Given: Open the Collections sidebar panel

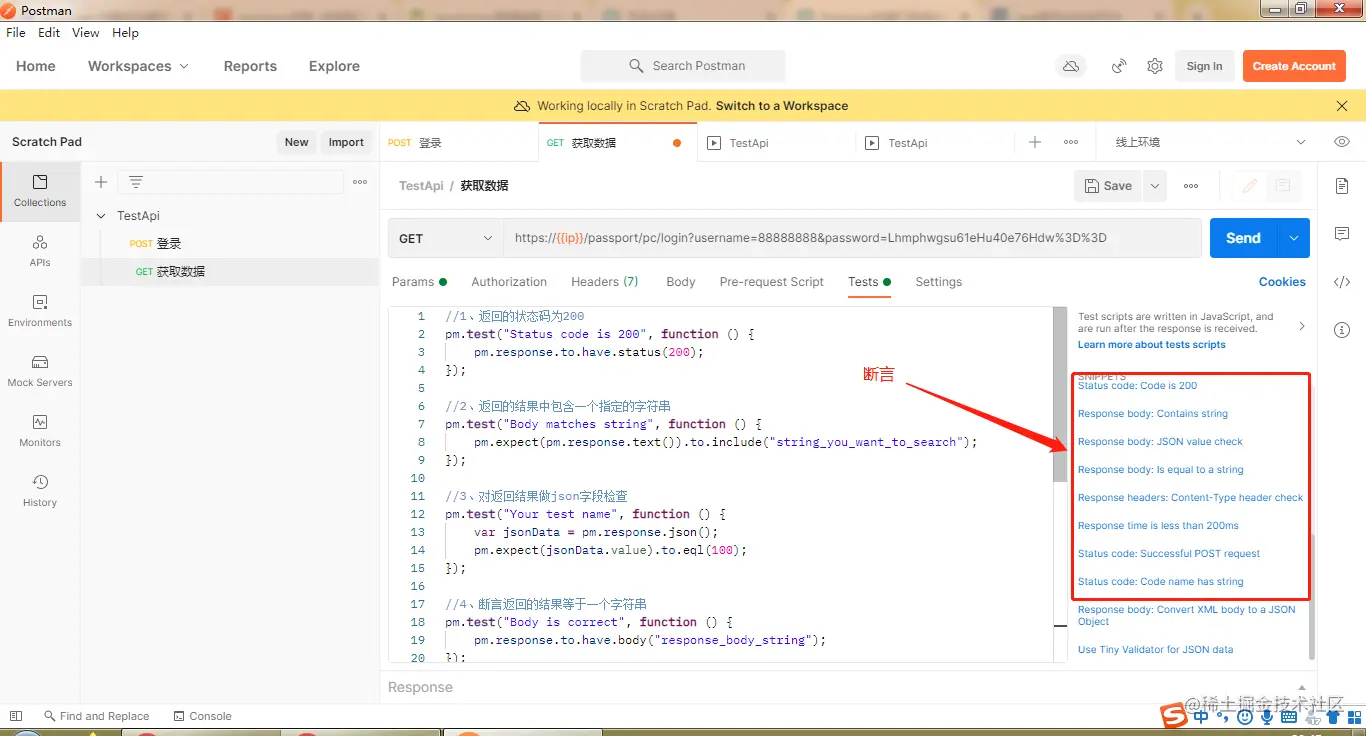Looking at the screenshot, I should [40, 191].
